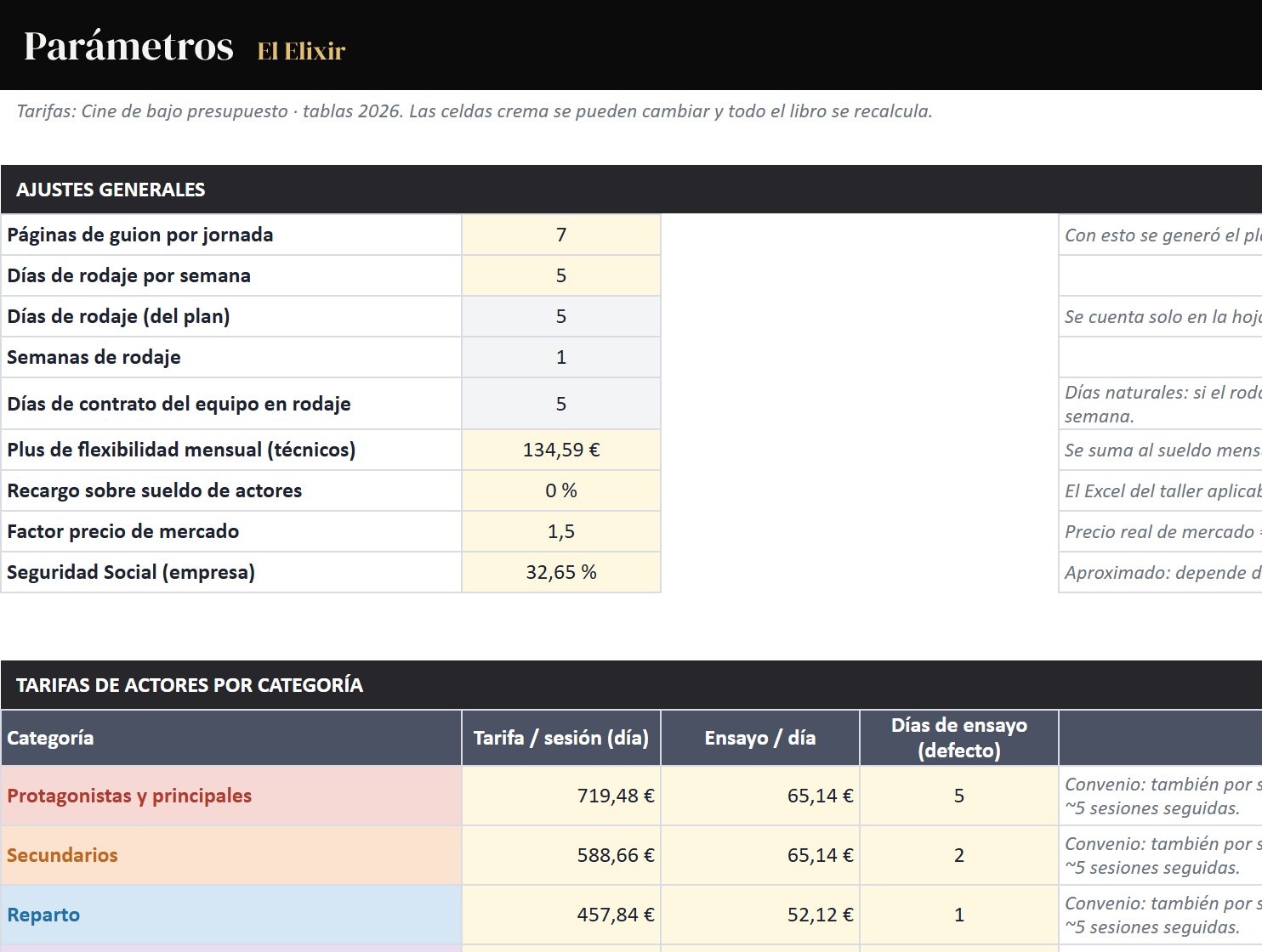This screenshot has height=952, width=1262.
Task: Select the 'Categoría' column header
Action: (x=231, y=738)
